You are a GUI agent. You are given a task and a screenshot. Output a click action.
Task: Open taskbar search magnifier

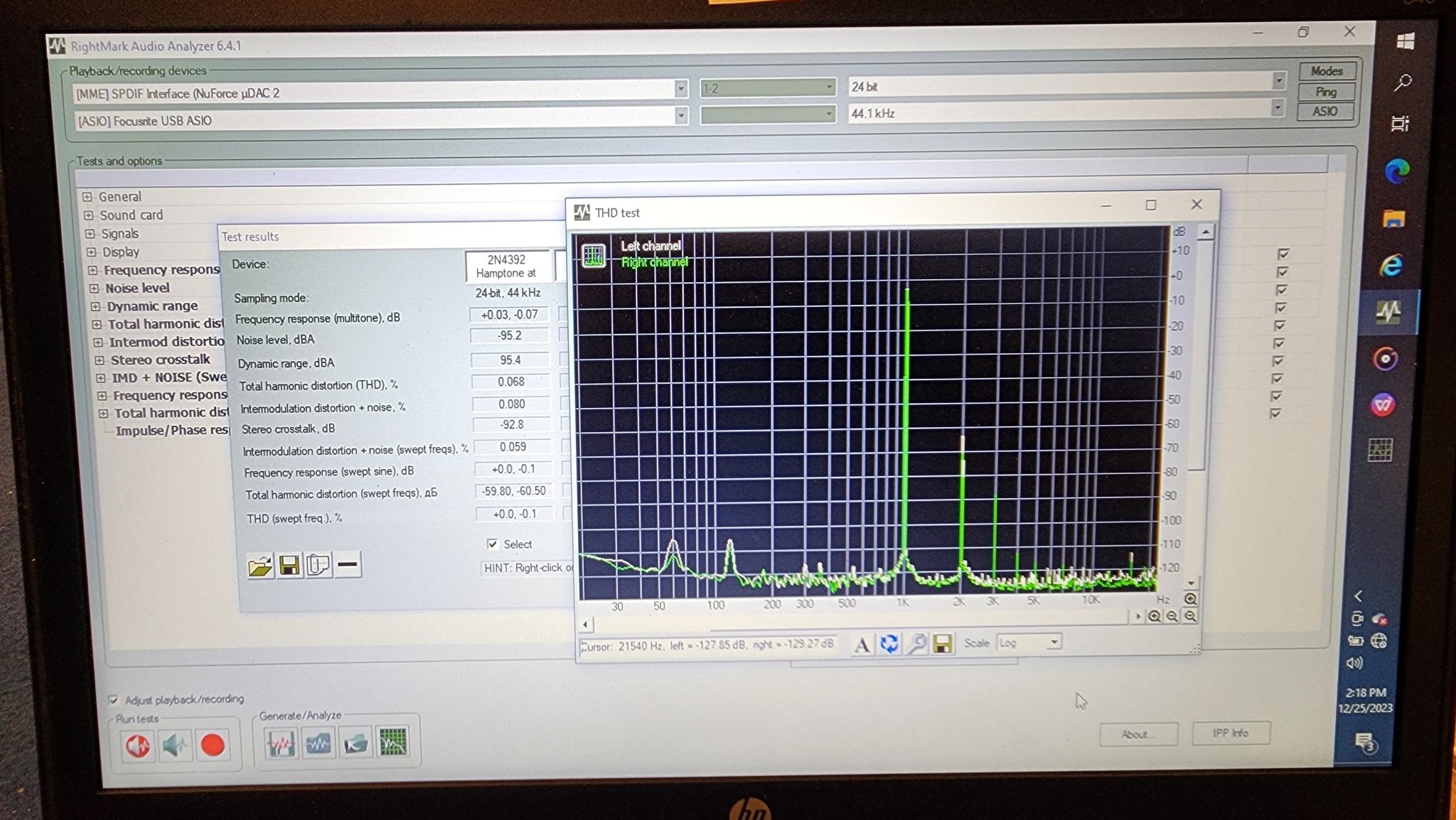coord(1403,82)
